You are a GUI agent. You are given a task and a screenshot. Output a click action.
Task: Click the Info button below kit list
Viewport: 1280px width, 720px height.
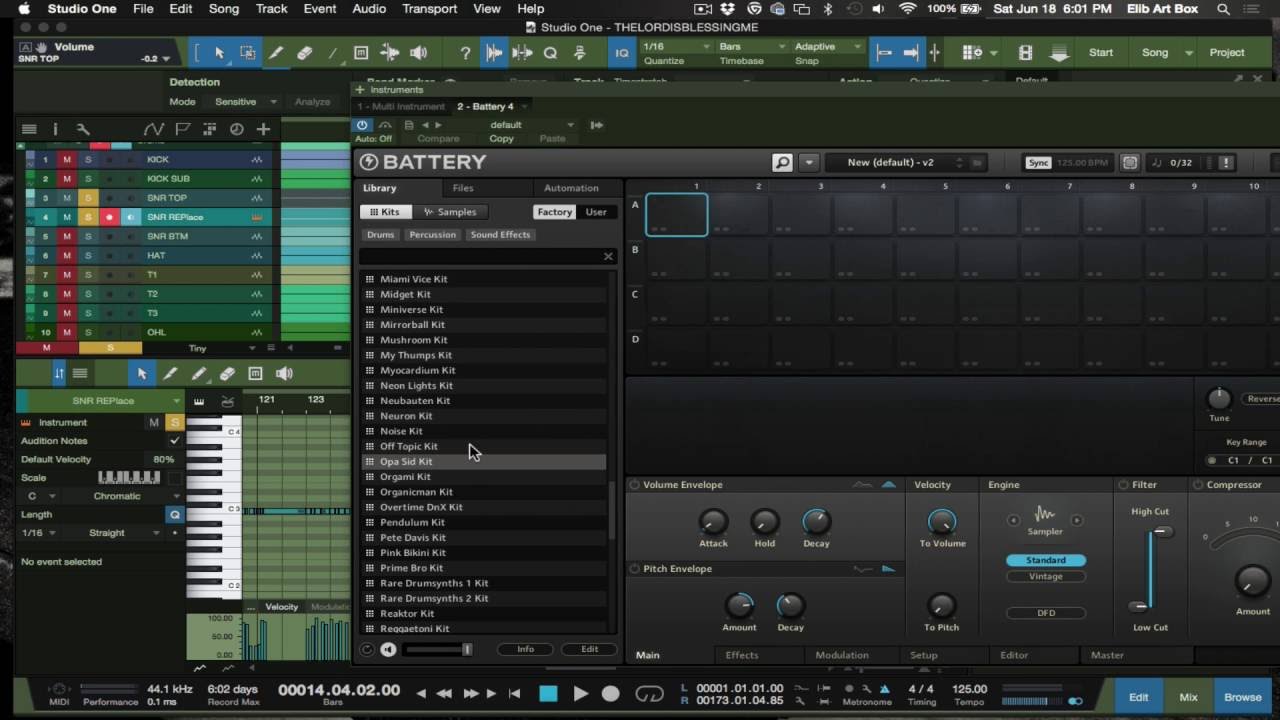[x=525, y=649]
